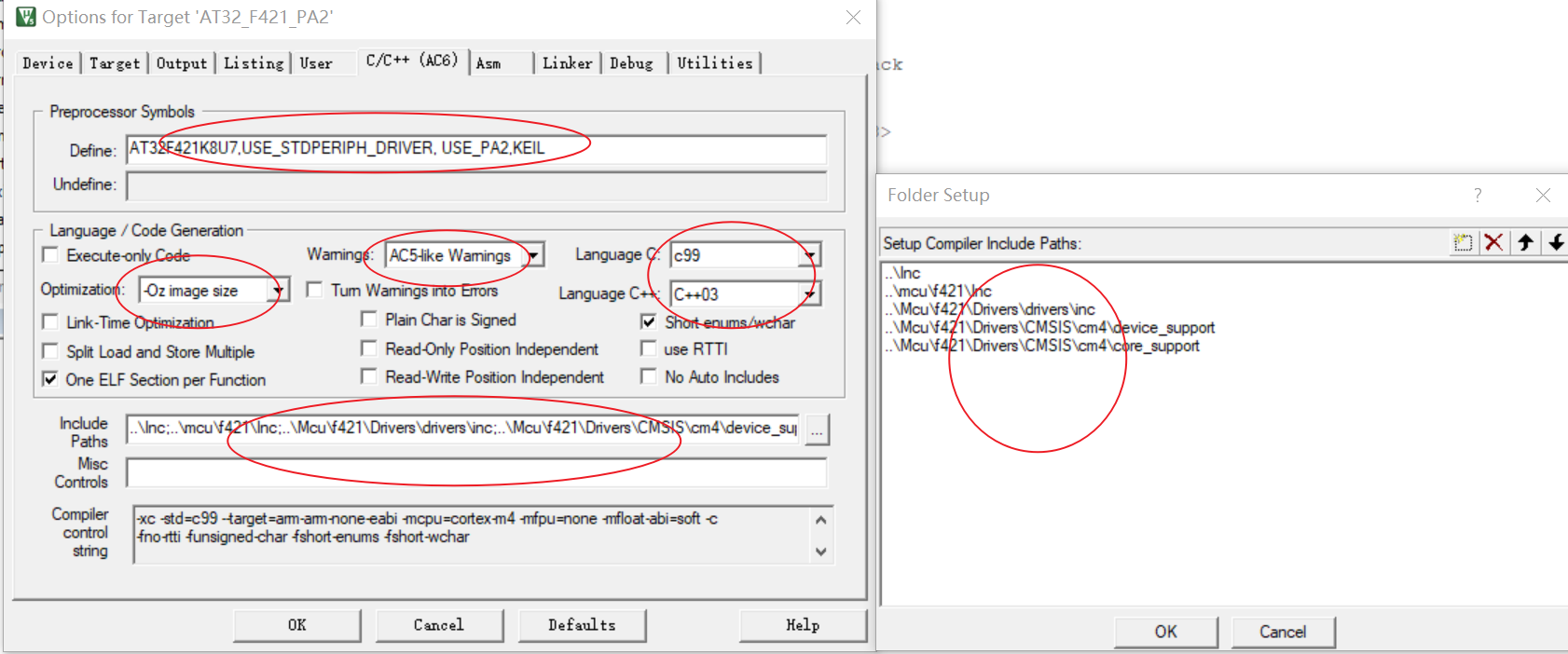This screenshot has height=654, width=1568.
Task: Switch to the Debug tab
Action: [631, 63]
